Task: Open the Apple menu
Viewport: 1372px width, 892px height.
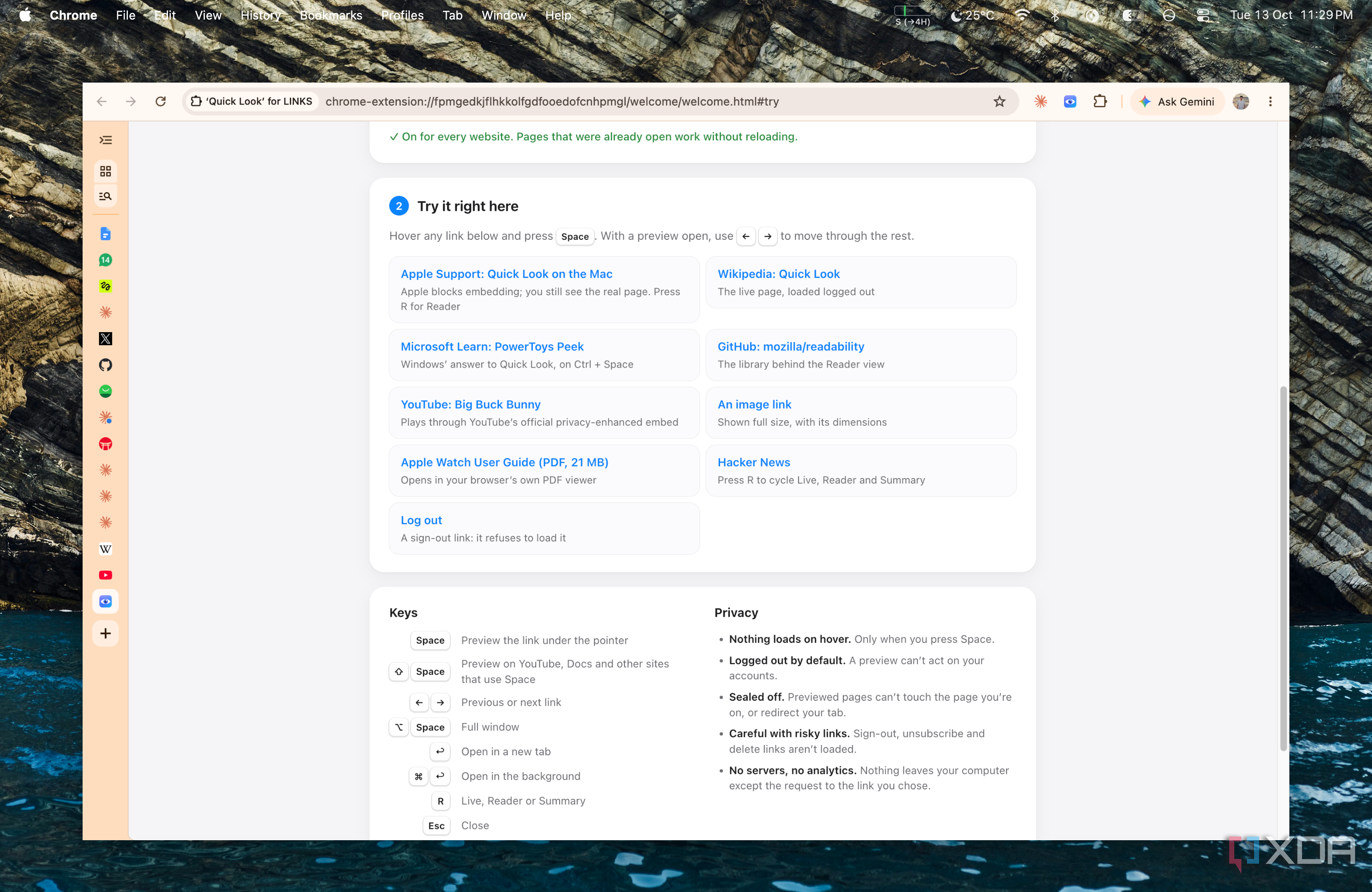Action: click(25, 15)
